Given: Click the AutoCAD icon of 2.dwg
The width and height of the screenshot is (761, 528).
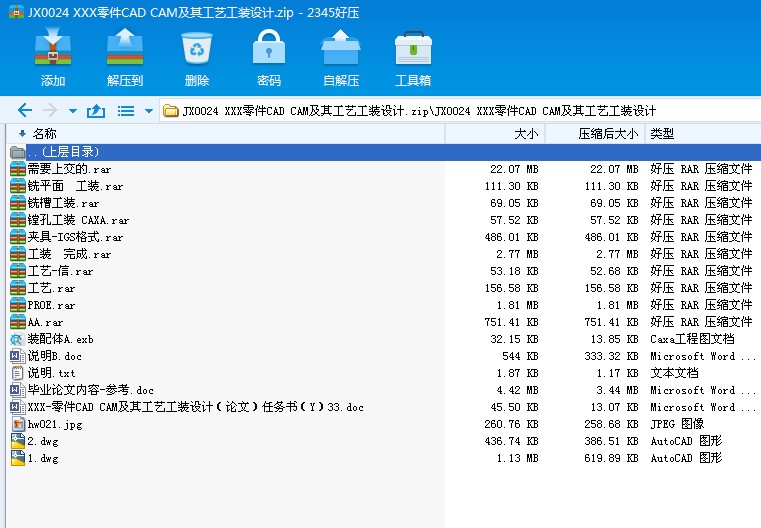Looking at the screenshot, I should point(18,441).
